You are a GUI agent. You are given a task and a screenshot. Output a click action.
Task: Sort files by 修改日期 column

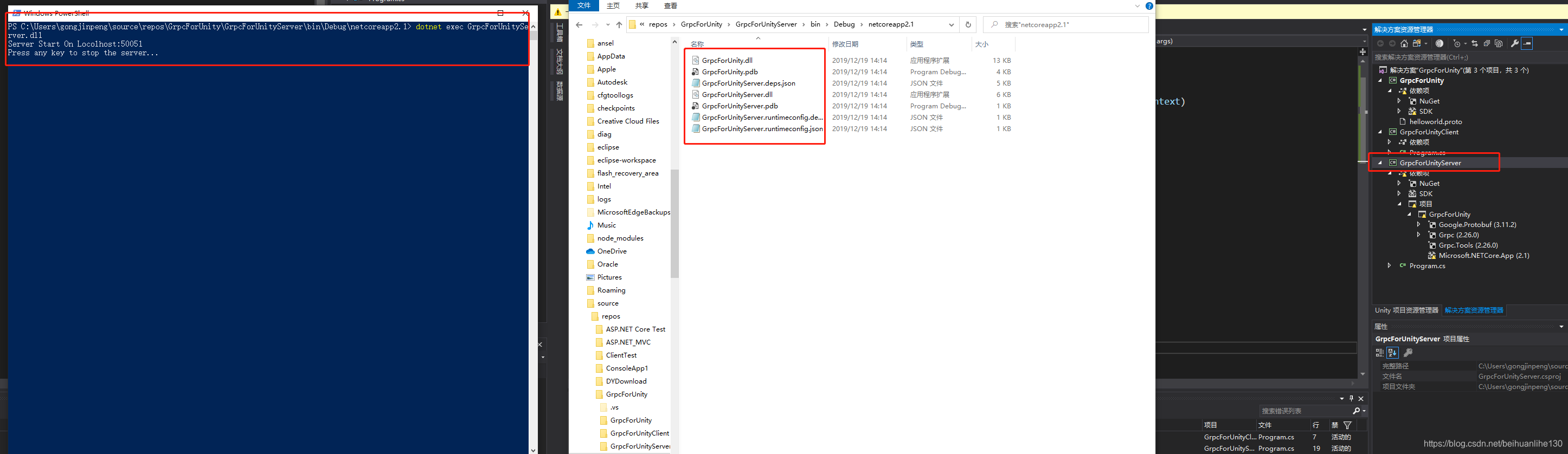pos(845,44)
